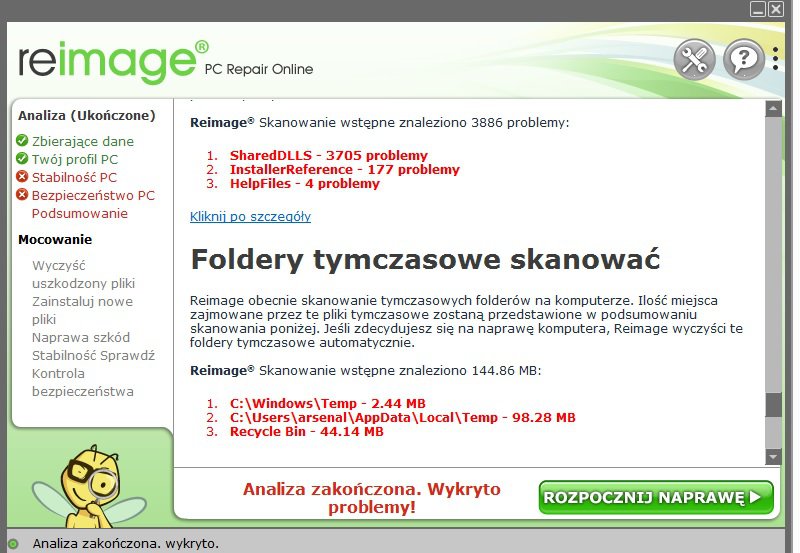Click red X icon beside Bezpieczeństwo PC

22,194
